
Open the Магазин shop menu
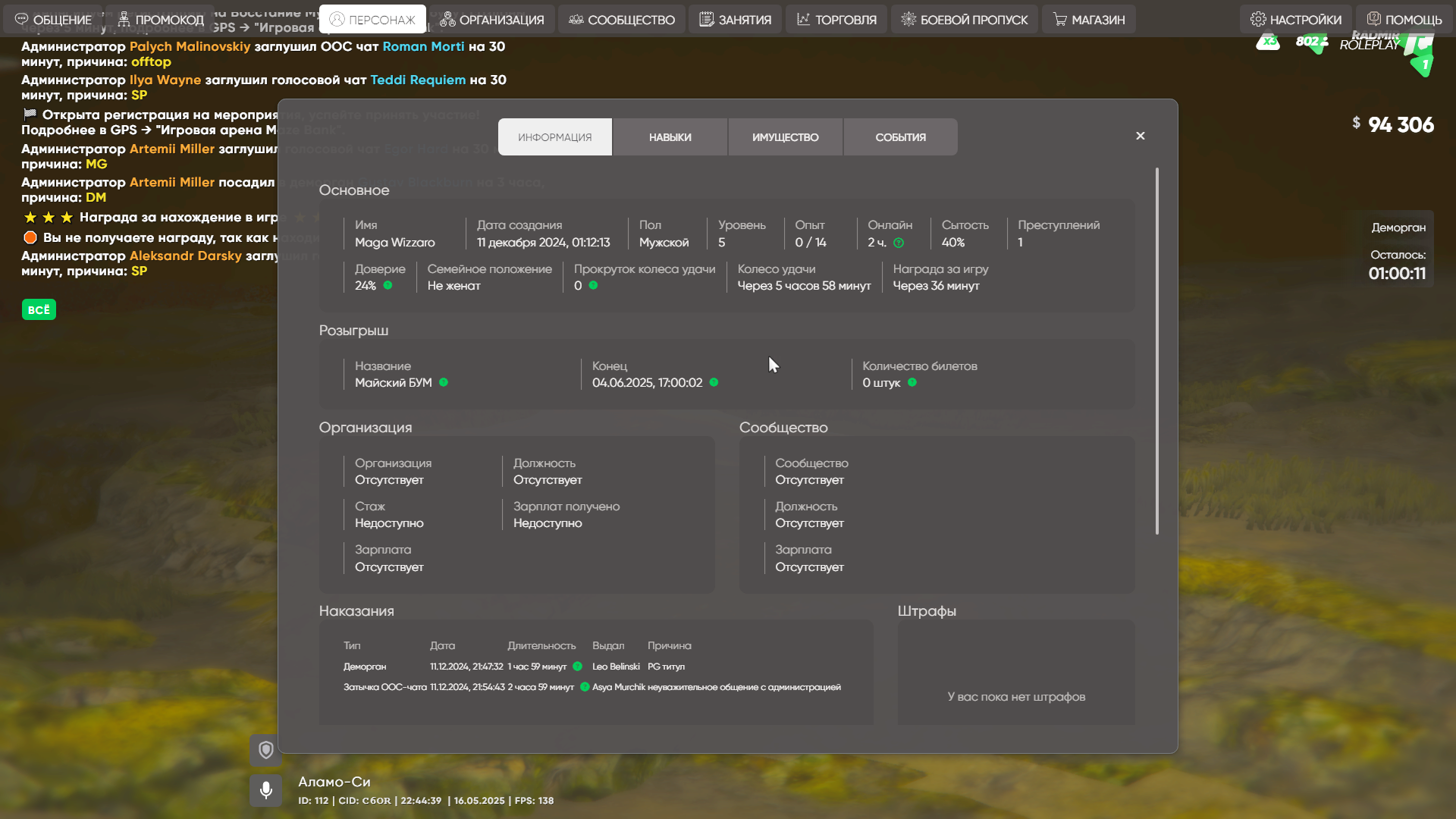pyautogui.click(x=1088, y=20)
